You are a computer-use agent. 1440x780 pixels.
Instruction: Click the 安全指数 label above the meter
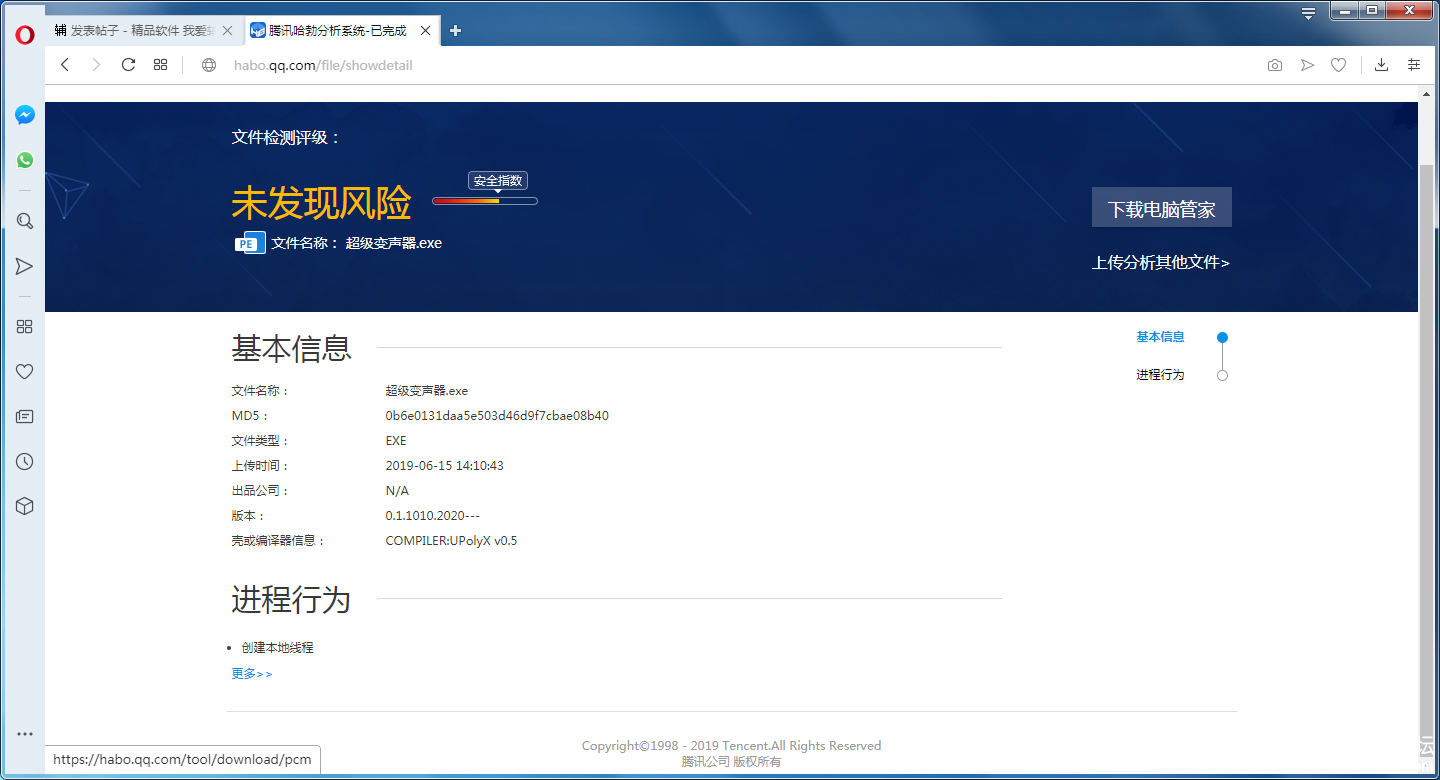tap(498, 181)
